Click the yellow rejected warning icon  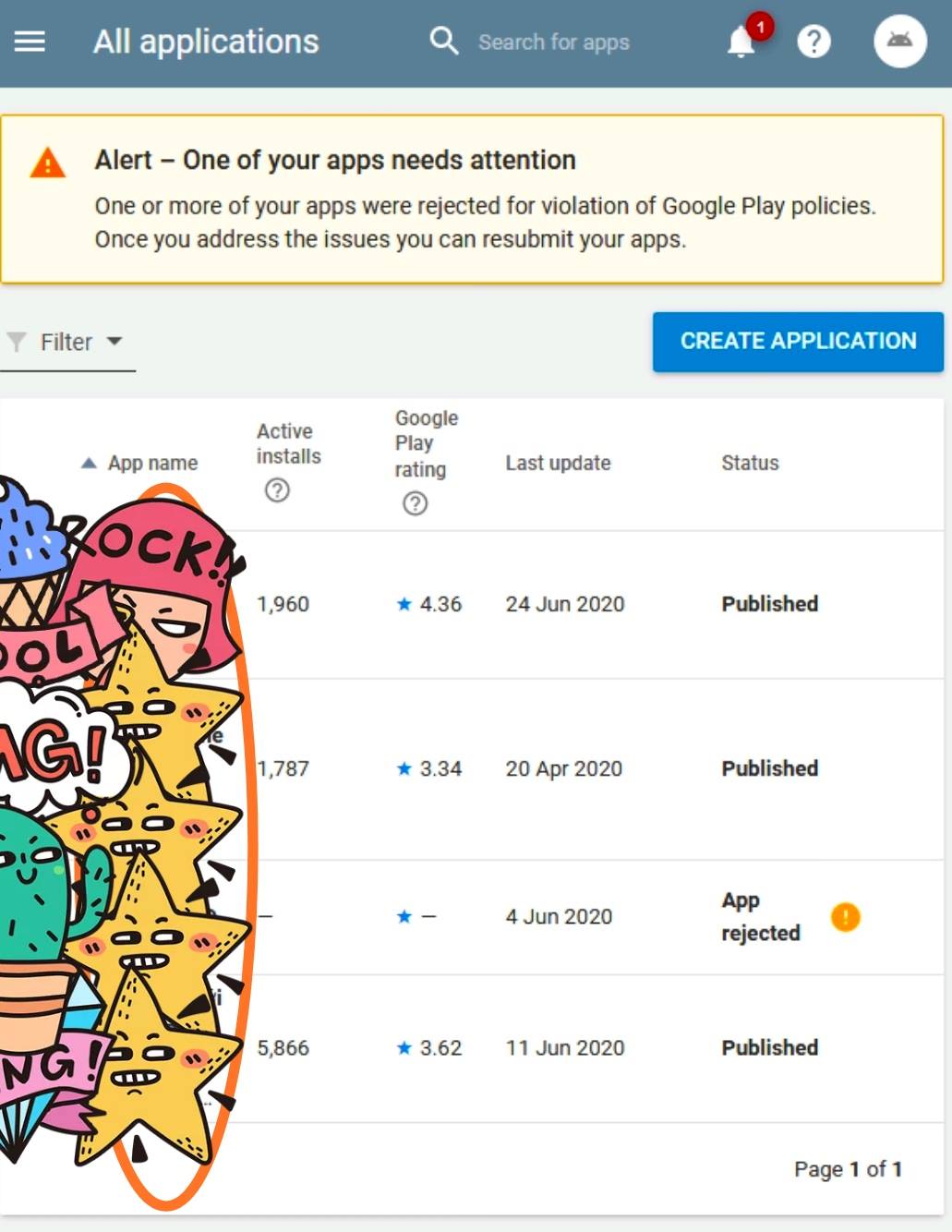coord(845,917)
